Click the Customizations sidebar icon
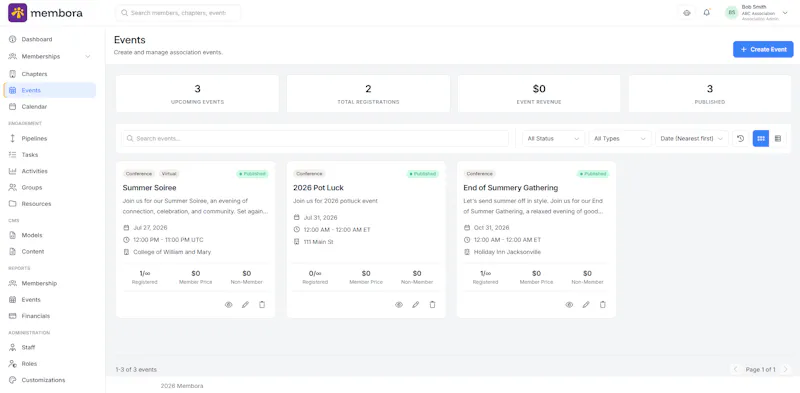Viewport: 800px width, 393px height. click(x=13, y=380)
